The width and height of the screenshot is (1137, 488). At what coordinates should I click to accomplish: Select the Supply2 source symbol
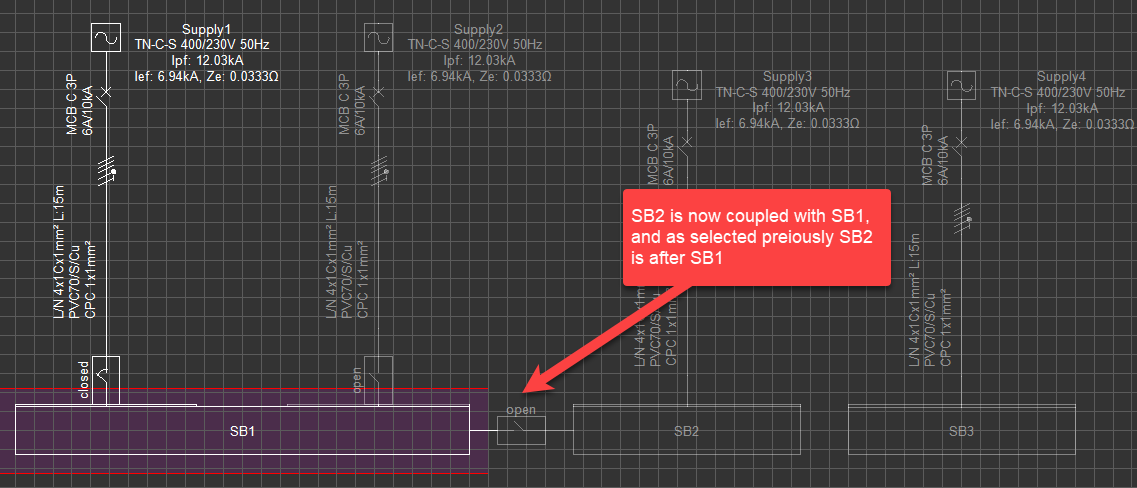point(378,37)
